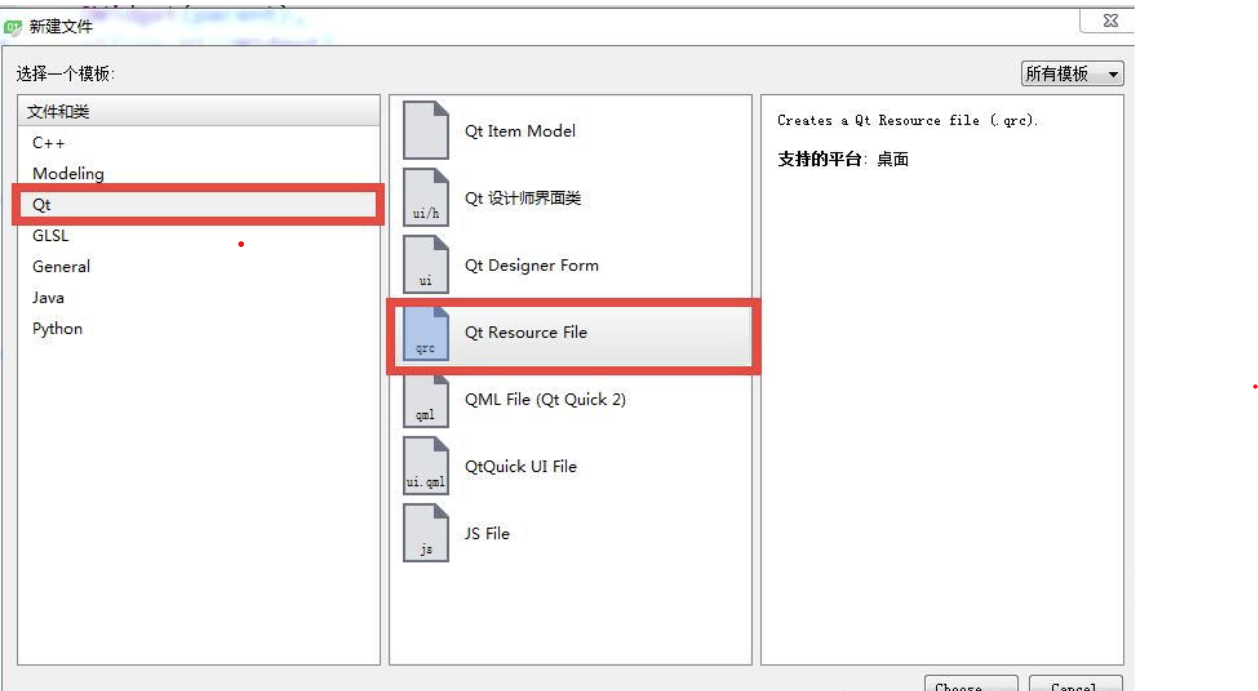Choose the Qt Designer Form template label
The height and width of the screenshot is (691, 1258).
click(532, 265)
